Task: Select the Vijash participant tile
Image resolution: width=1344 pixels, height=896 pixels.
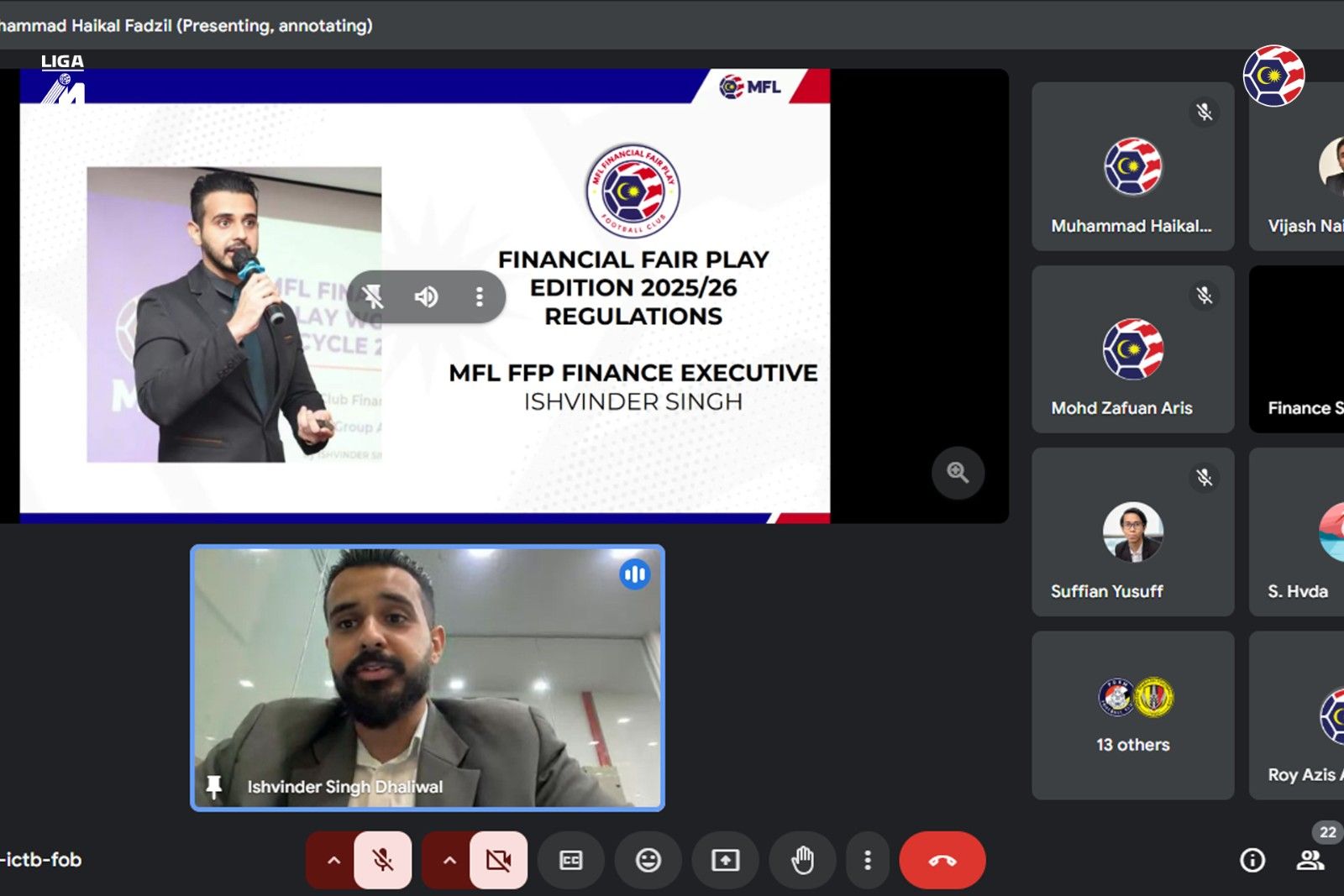Action: coord(1297,166)
